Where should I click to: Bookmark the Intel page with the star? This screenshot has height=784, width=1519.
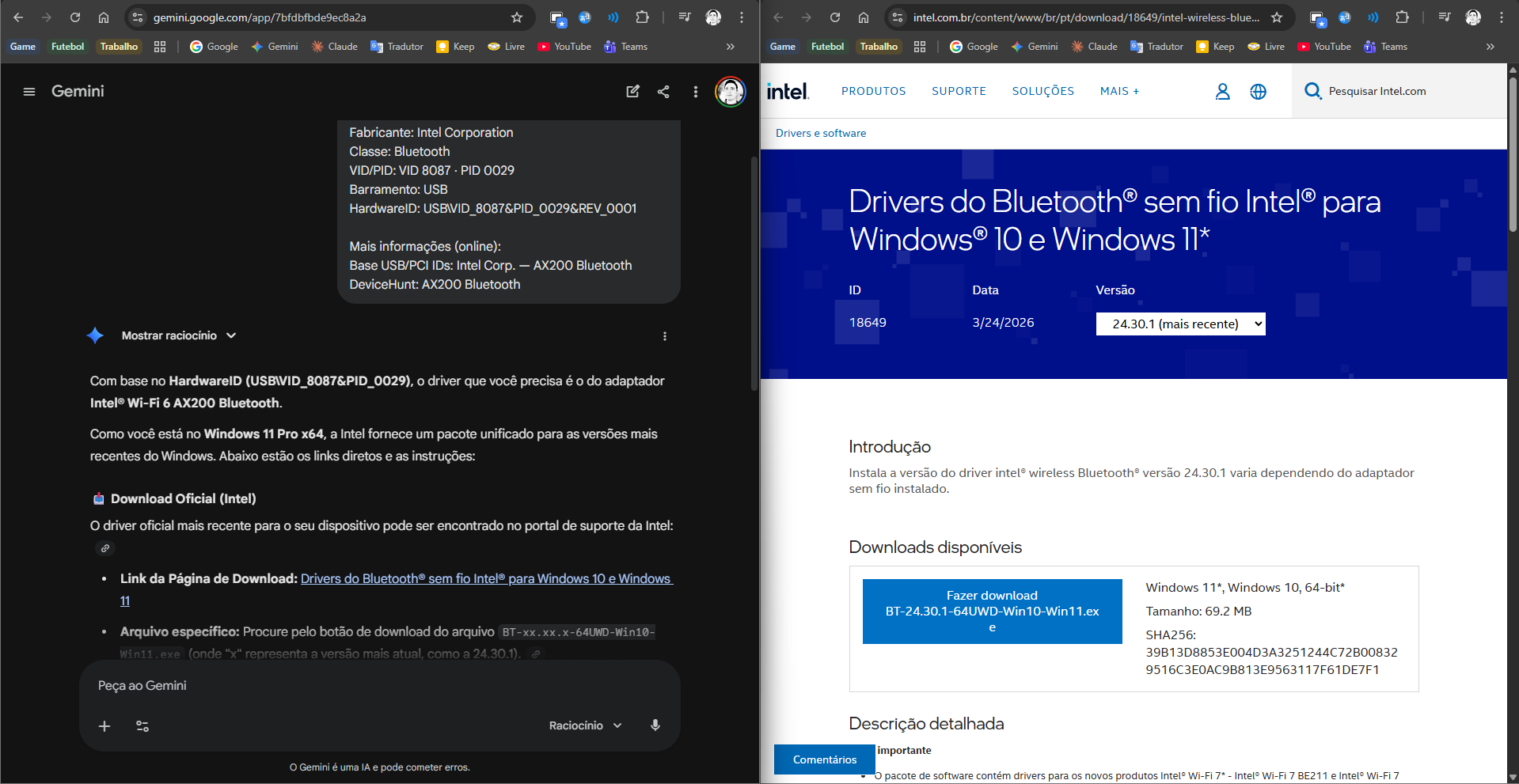pyautogui.click(x=1277, y=17)
